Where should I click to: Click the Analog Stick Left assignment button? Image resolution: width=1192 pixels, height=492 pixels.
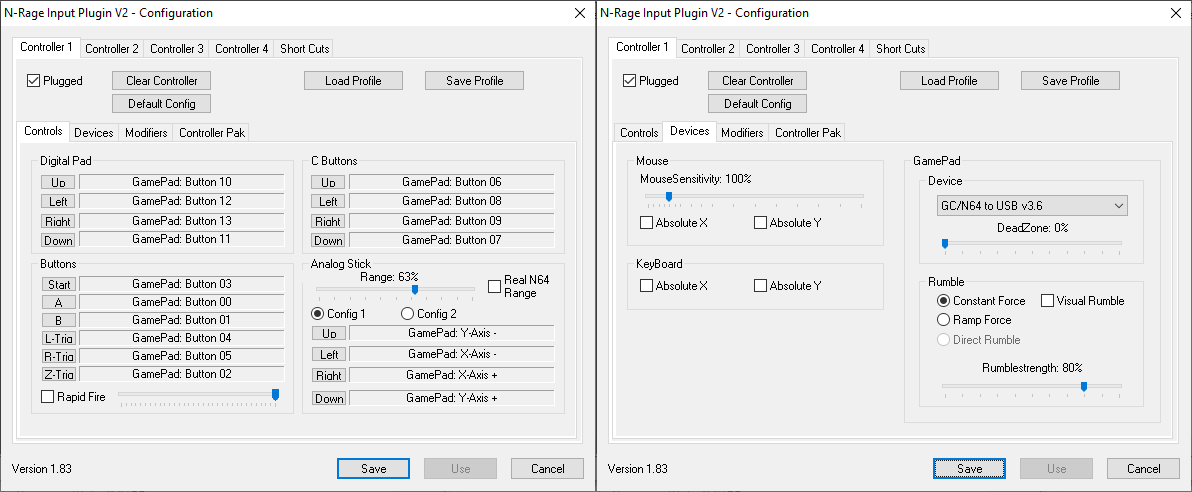(328, 354)
